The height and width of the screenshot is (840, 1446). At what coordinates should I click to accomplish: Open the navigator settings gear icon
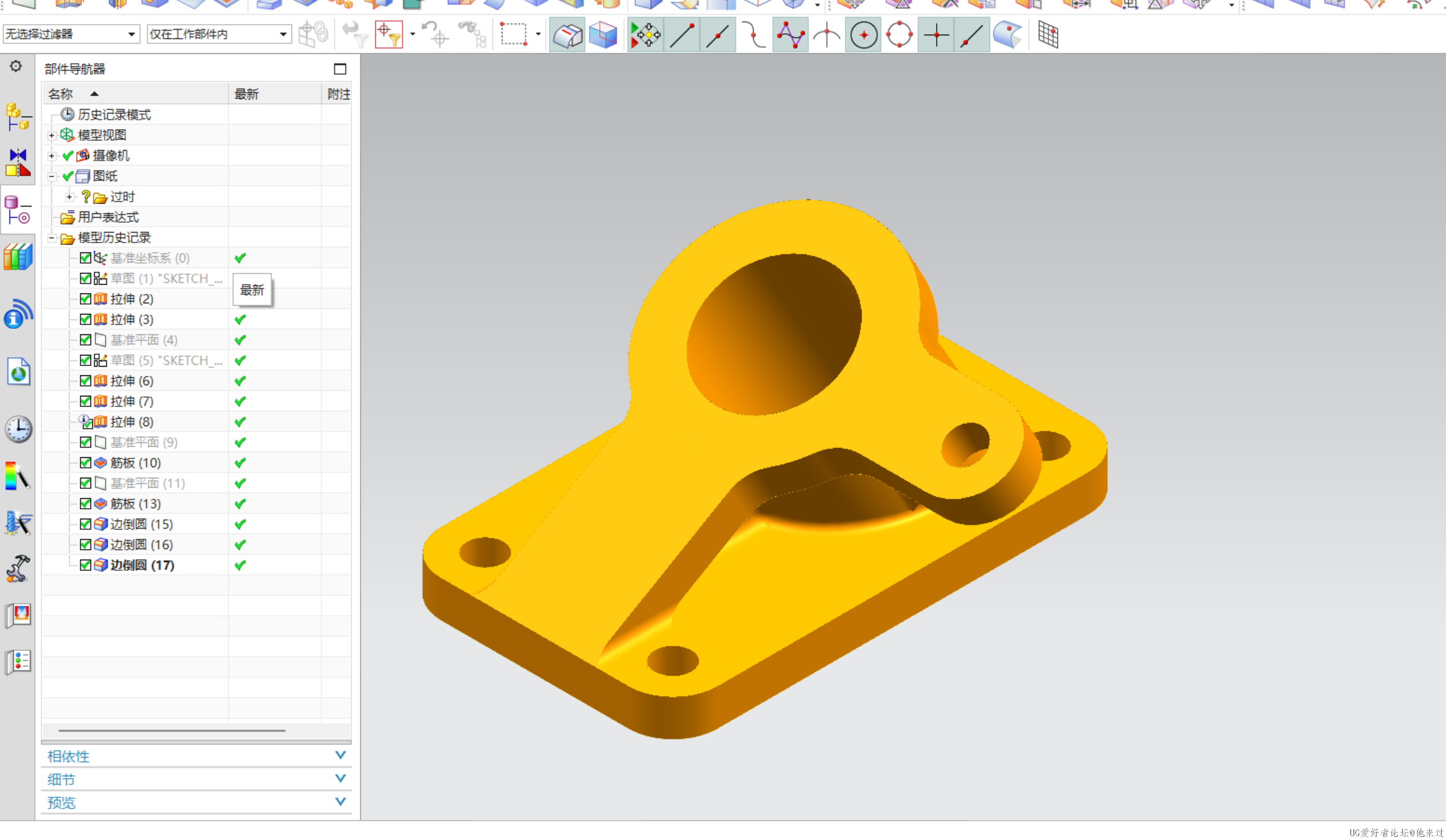(16, 66)
